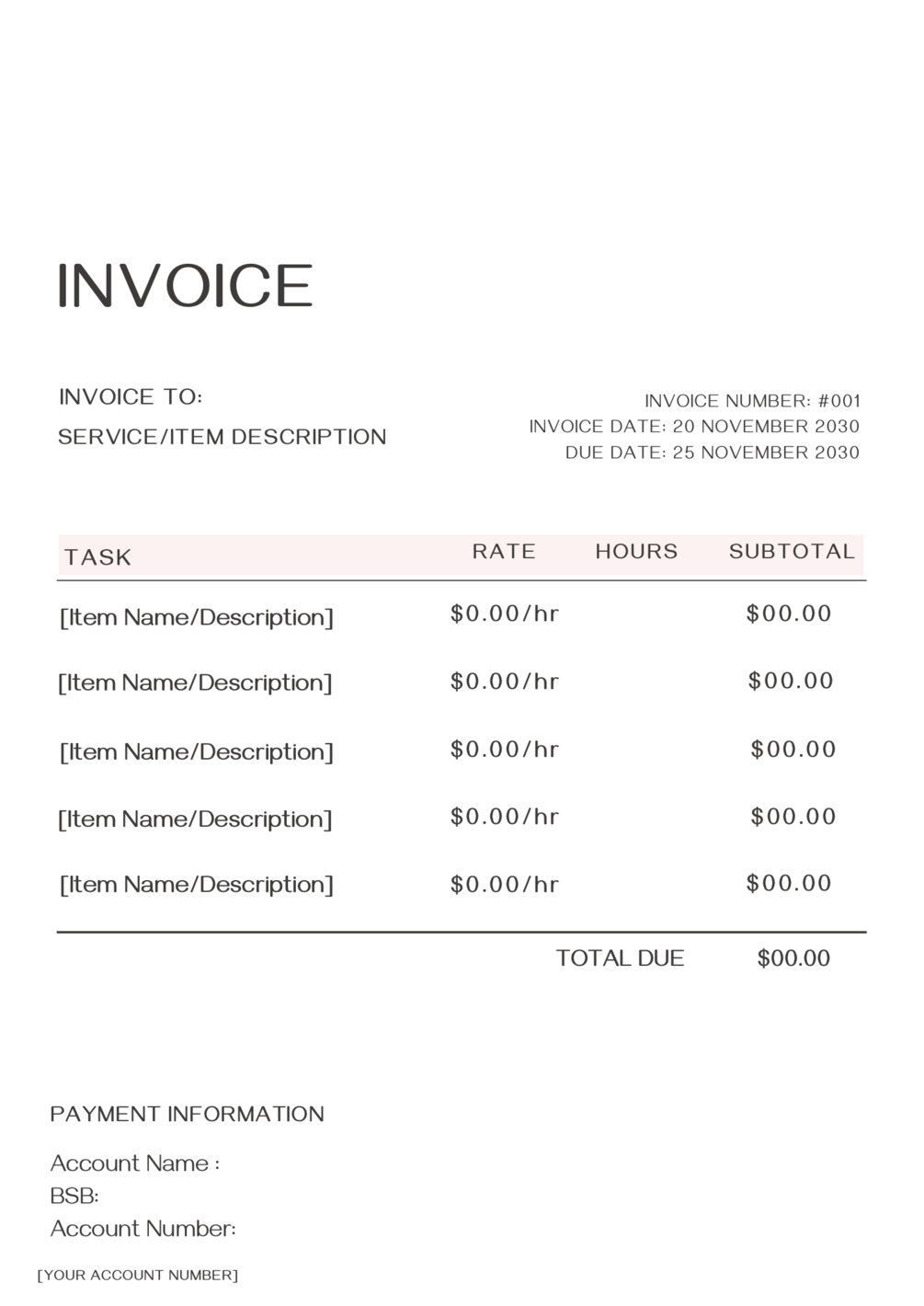Select the BSB: field label

(74, 1196)
